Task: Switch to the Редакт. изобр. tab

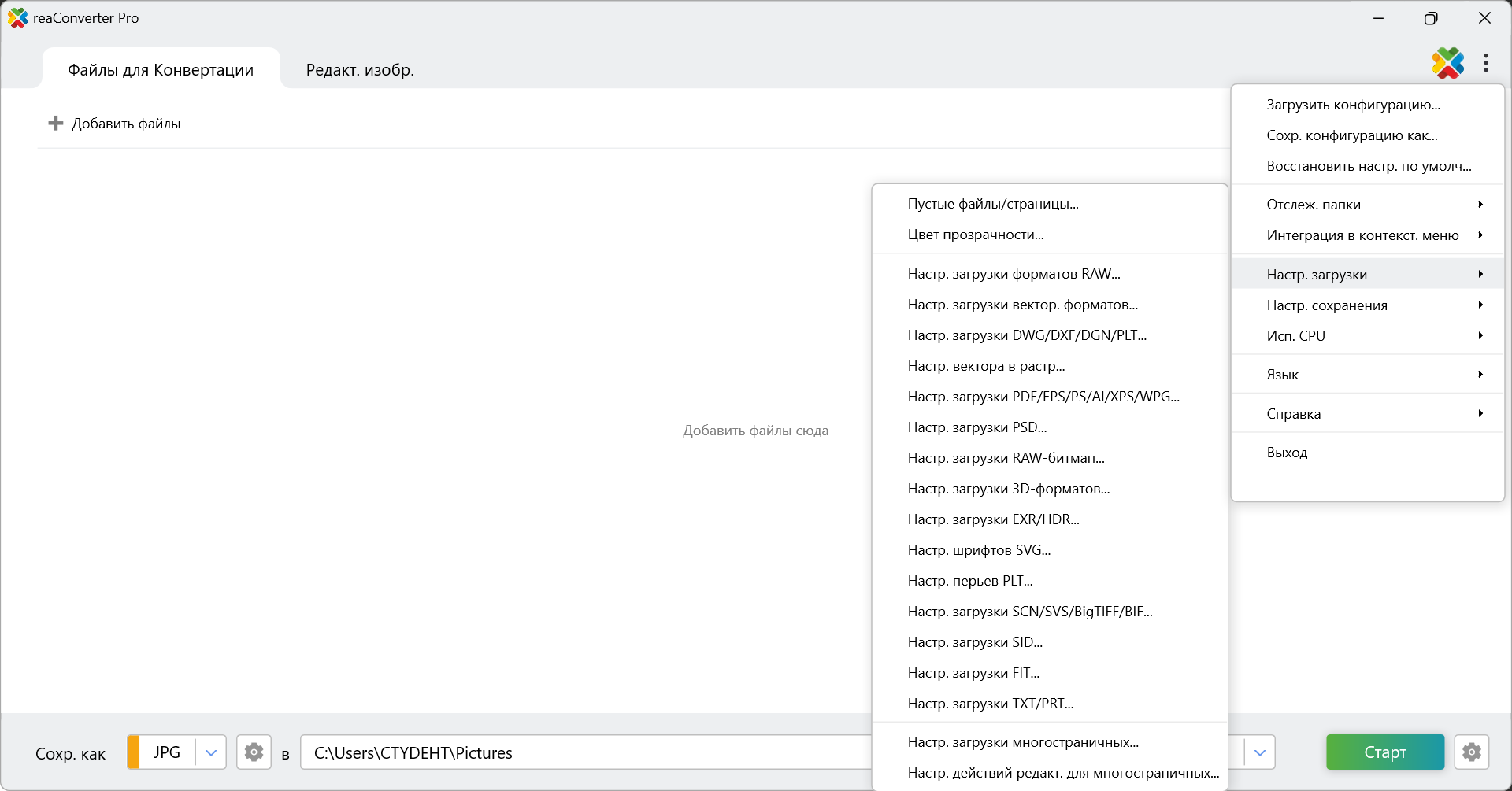Action: [360, 70]
